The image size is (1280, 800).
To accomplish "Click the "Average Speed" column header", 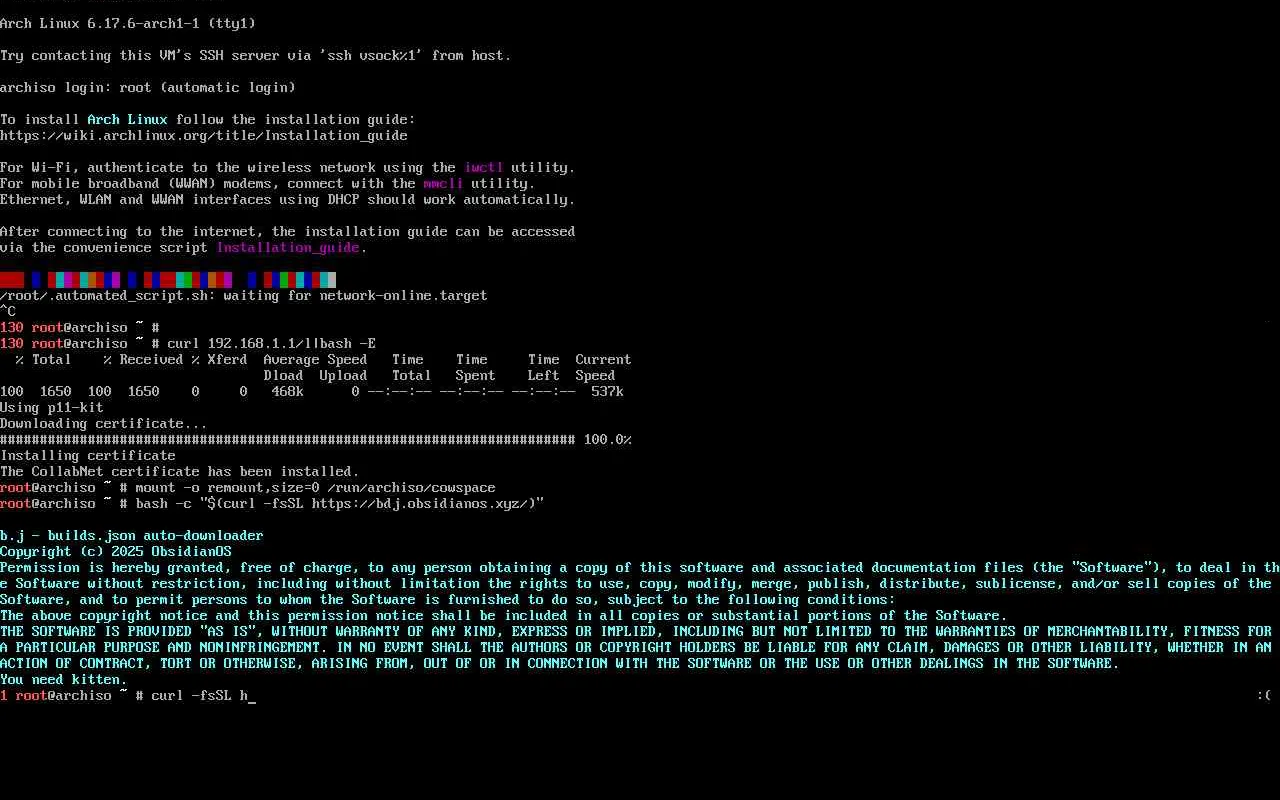I will [x=316, y=359].
